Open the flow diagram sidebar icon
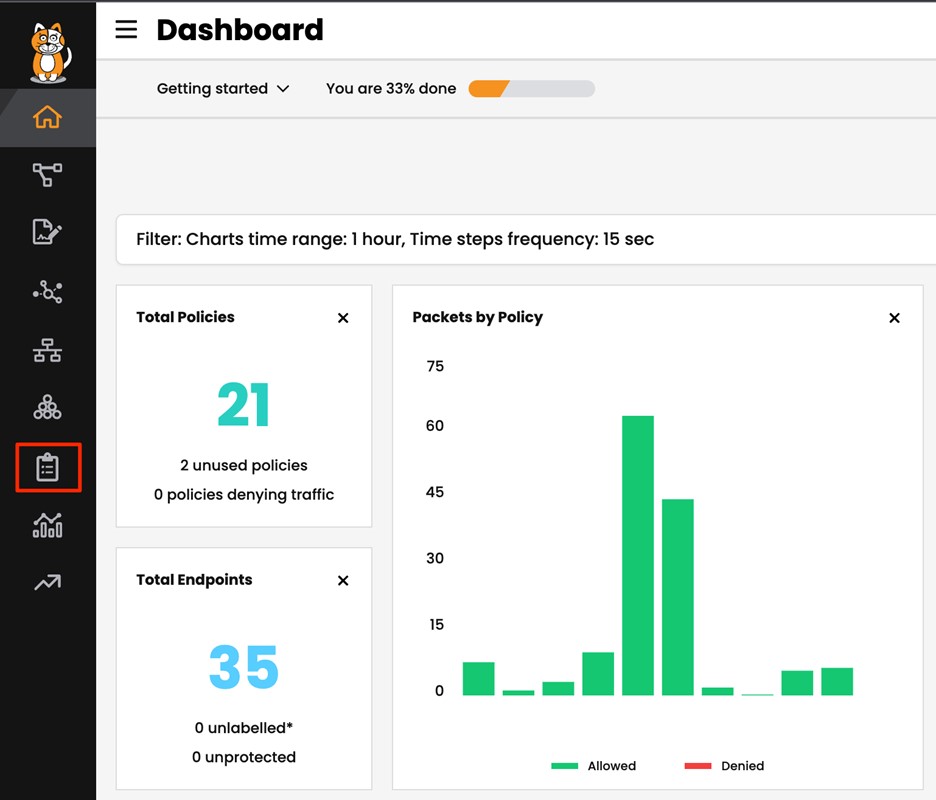This screenshot has height=800, width=936. [x=47, y=175]
